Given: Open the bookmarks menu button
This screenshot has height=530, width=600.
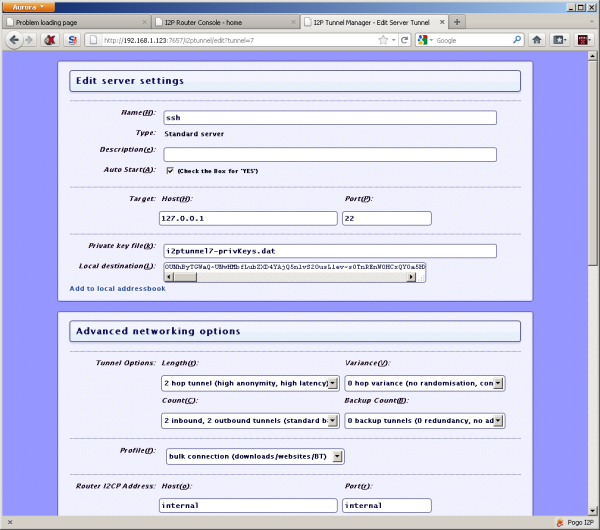Looking at the screenshot, I should tap(560, 40).
